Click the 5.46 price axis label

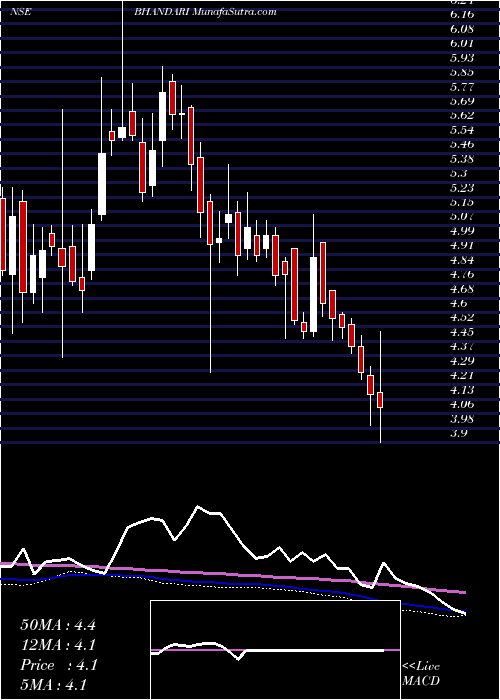click(x=462, y=144)
